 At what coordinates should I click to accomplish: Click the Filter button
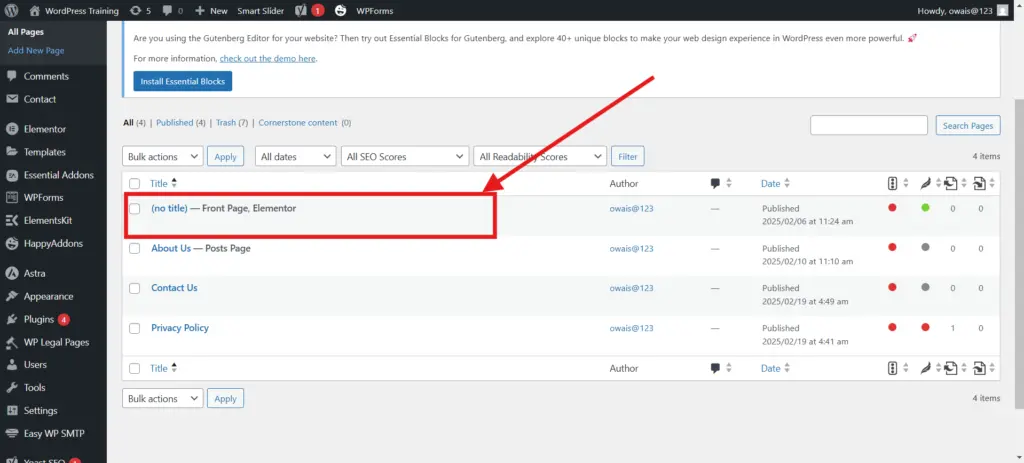click(628, 157)
